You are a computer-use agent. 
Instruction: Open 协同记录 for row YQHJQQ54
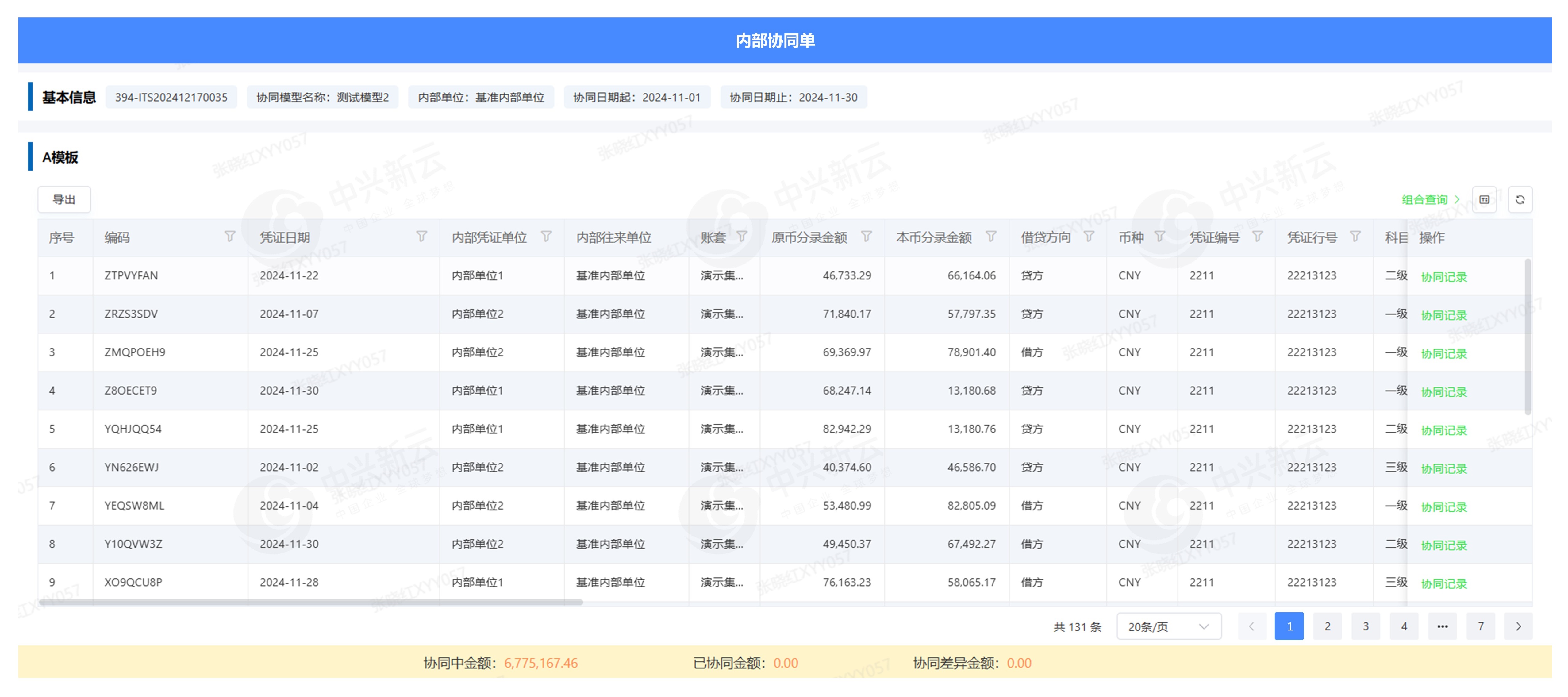pos(1444,430)
